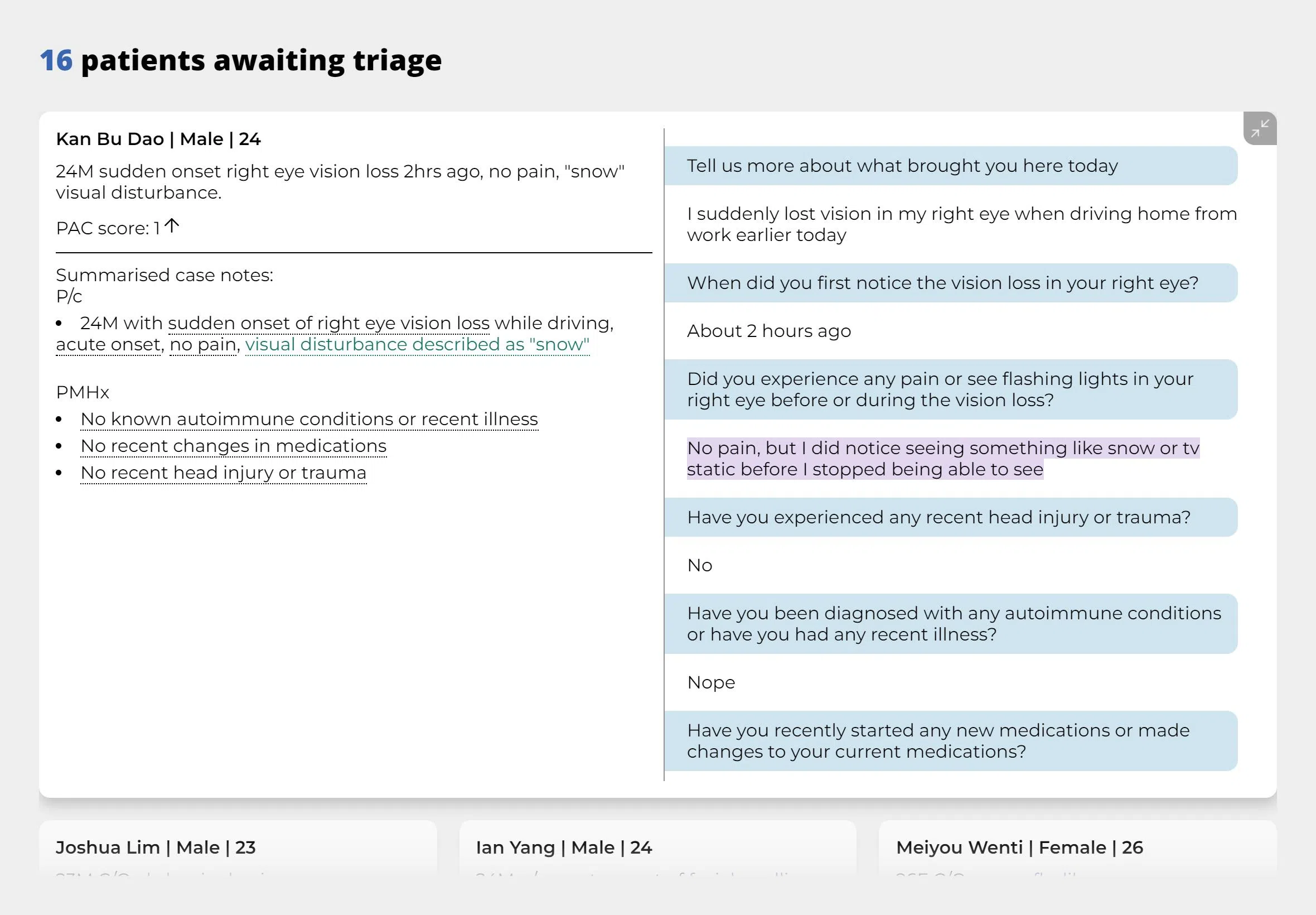The height and width of the screenshot is (915, 1316).
Task: Click 'No recent head injury or trauma' note
Action: click(223, 473)
